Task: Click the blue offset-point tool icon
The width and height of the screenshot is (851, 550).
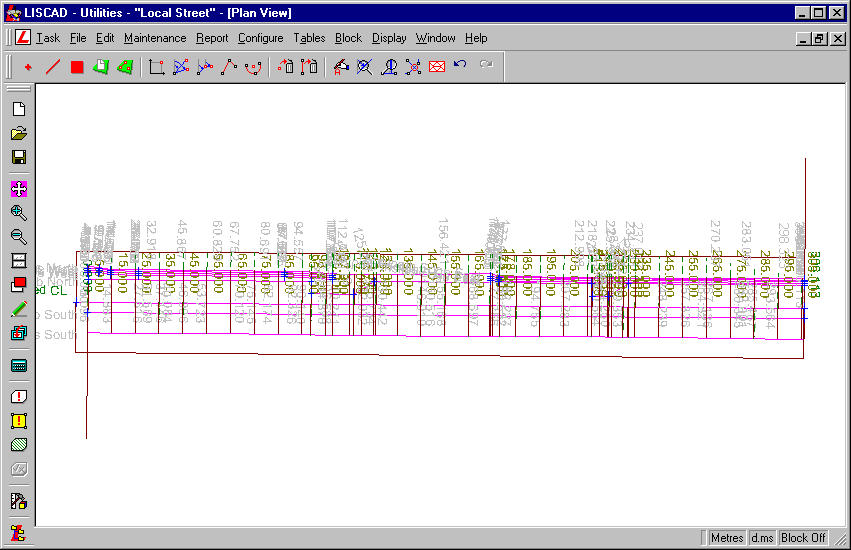Action: click(x=205, y=67)
